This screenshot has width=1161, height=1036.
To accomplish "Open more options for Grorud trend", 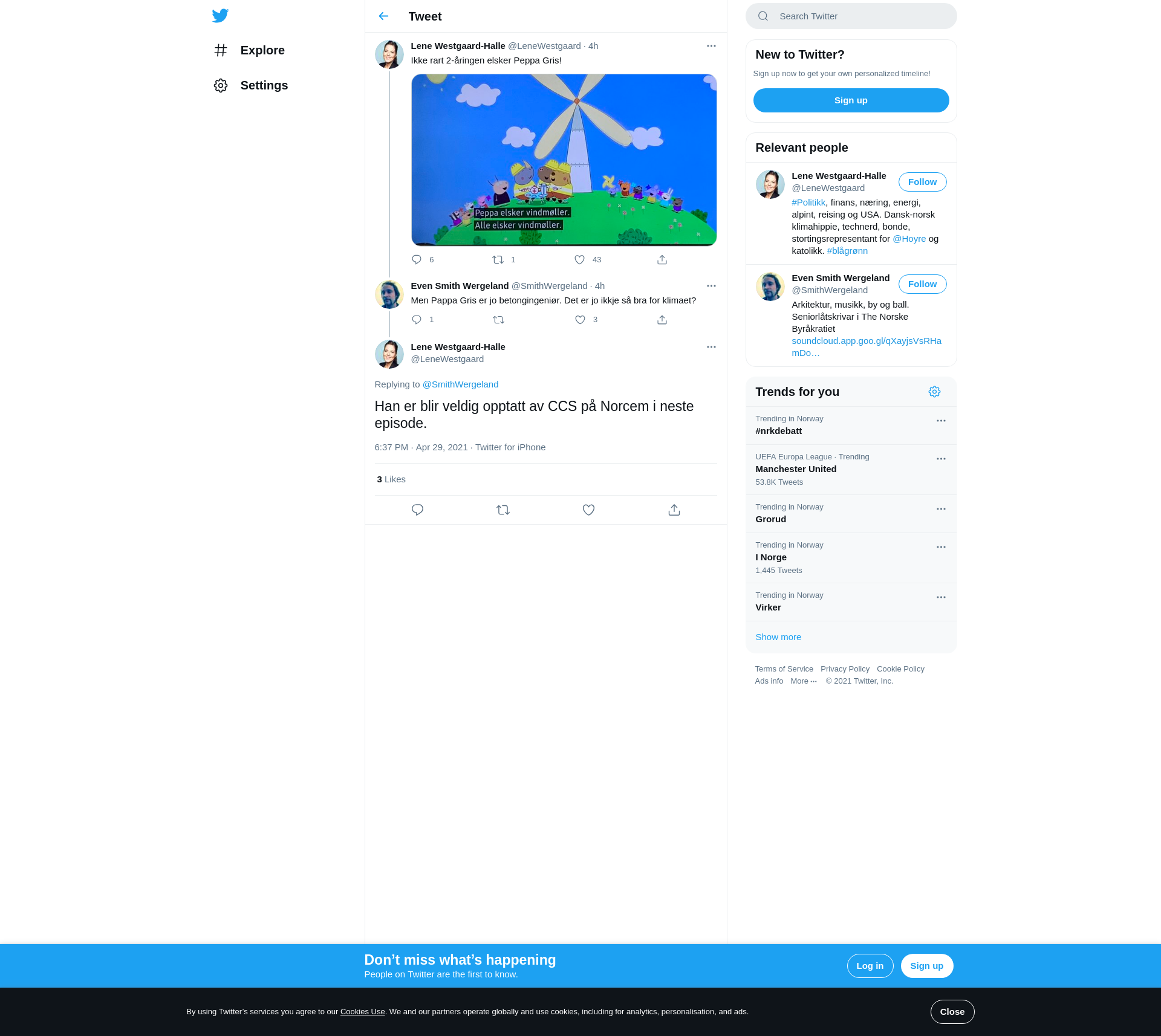I will pyautogui.click(x=941, y=509).
